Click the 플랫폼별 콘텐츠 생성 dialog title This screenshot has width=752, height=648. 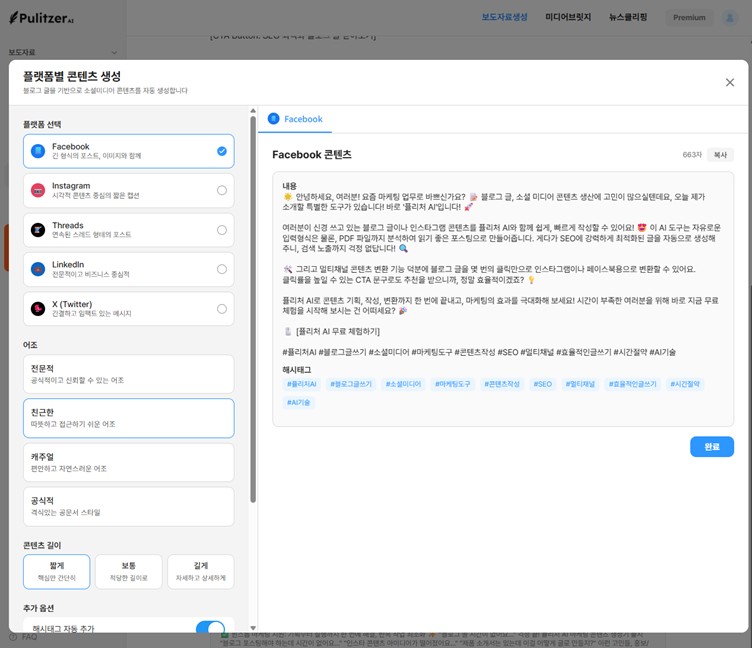(72, 76)
